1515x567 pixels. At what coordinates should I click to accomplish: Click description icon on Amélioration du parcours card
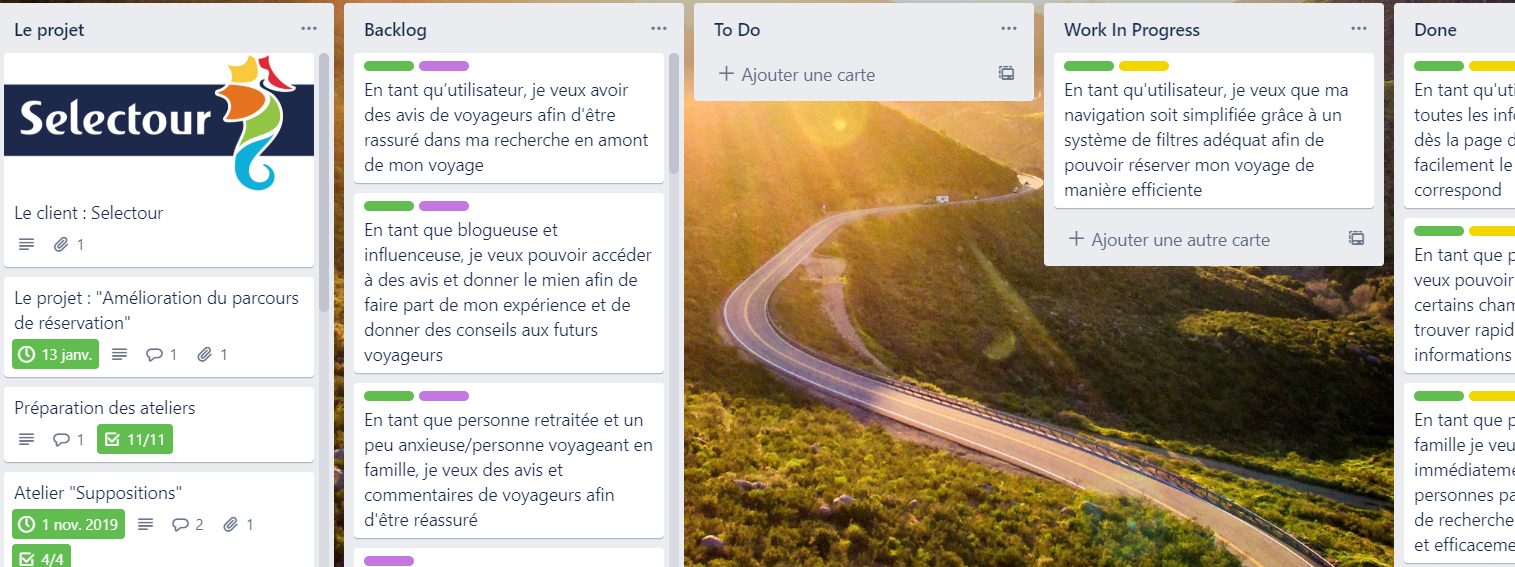[x=120, y=354]
